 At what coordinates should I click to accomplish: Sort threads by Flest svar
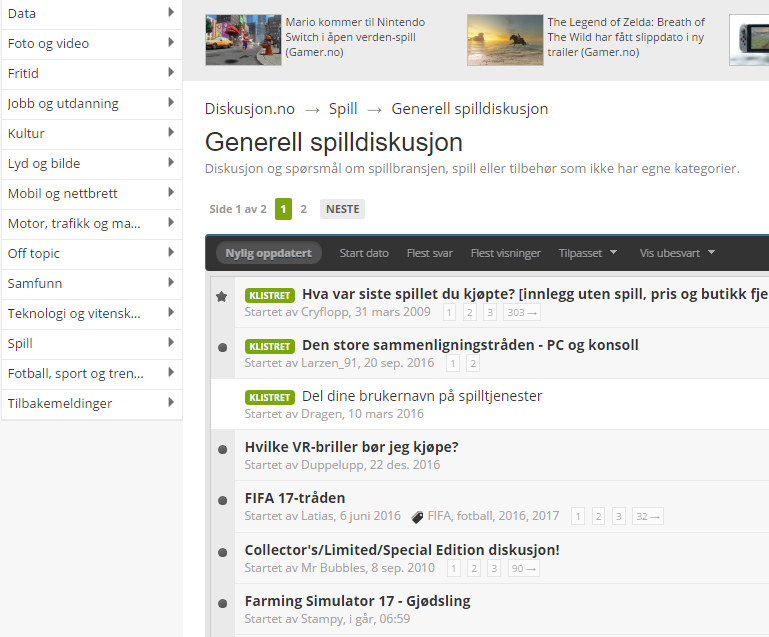430,253
